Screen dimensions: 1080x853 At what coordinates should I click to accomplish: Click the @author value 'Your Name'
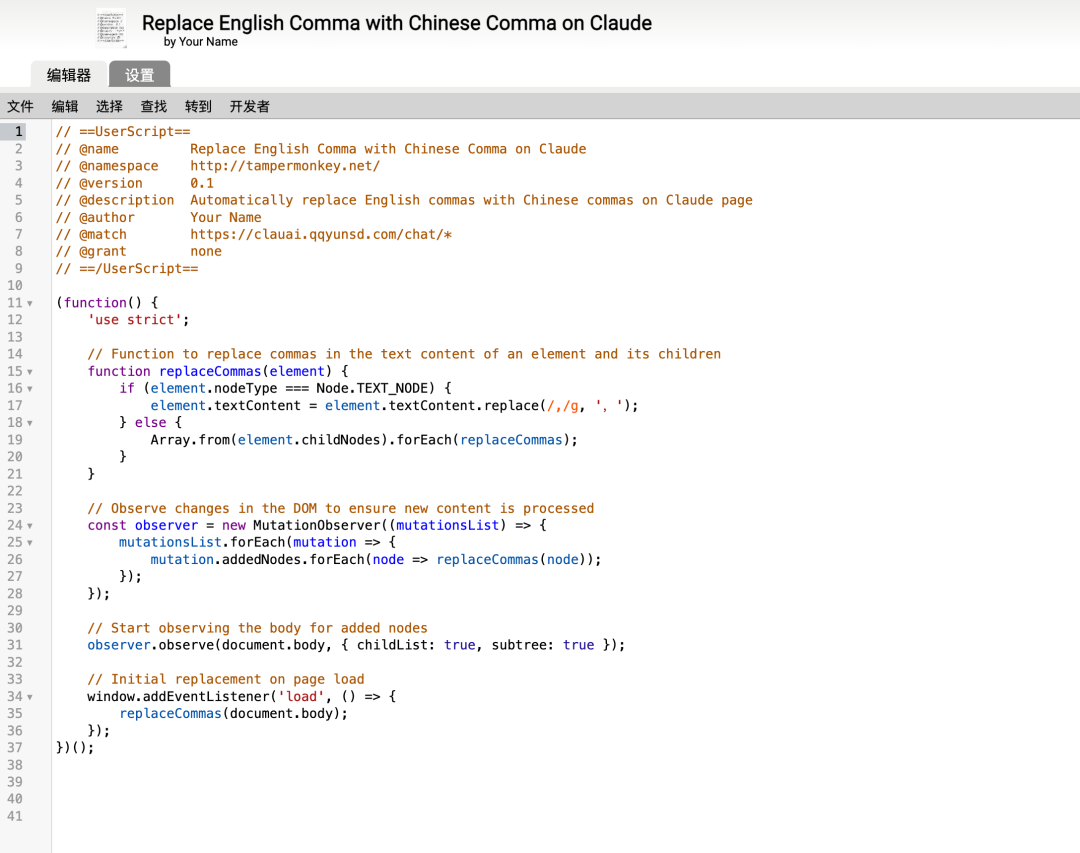point(226,217)
